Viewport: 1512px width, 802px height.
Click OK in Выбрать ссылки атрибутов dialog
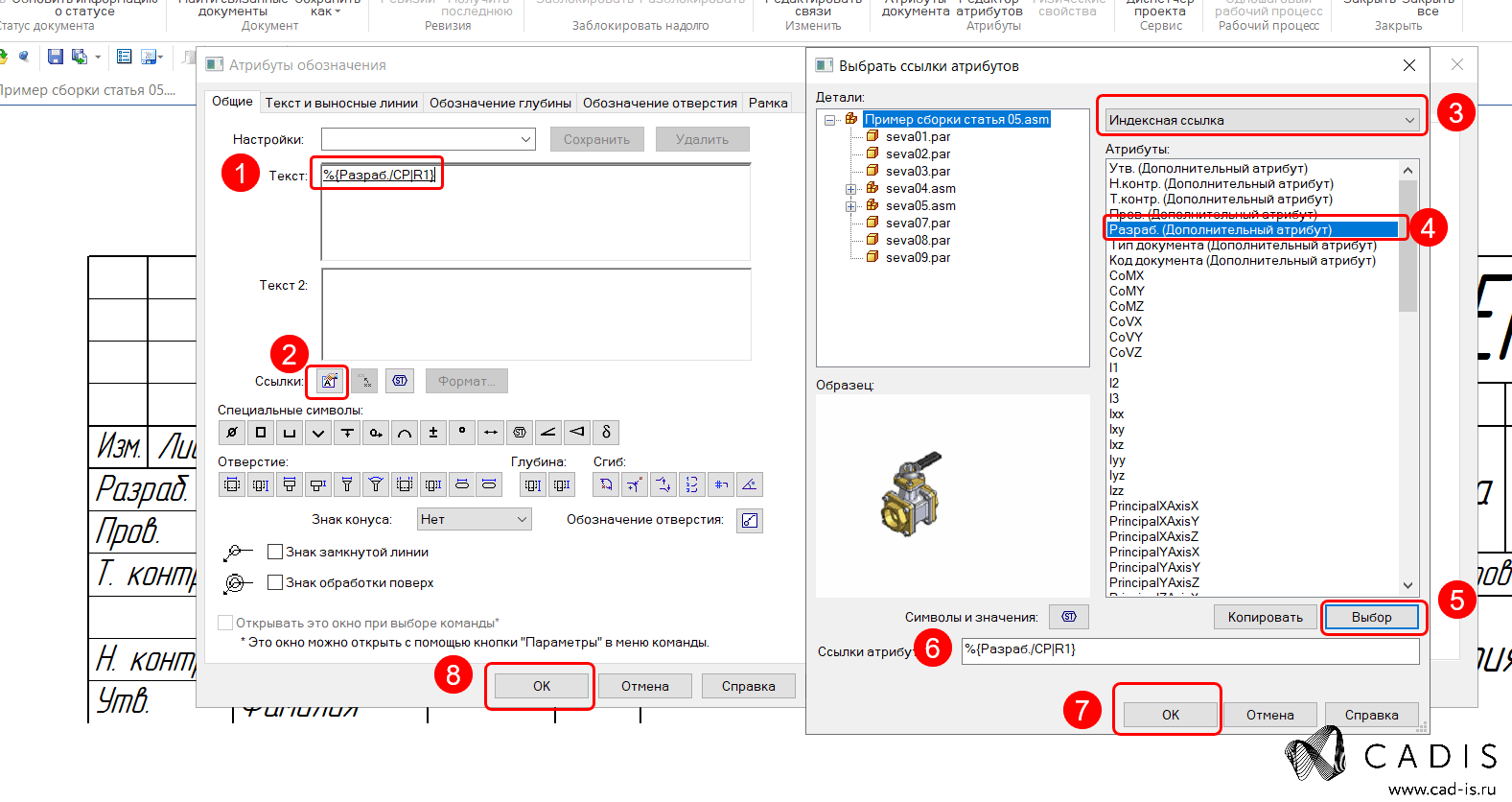click(x=1171, y=715)
